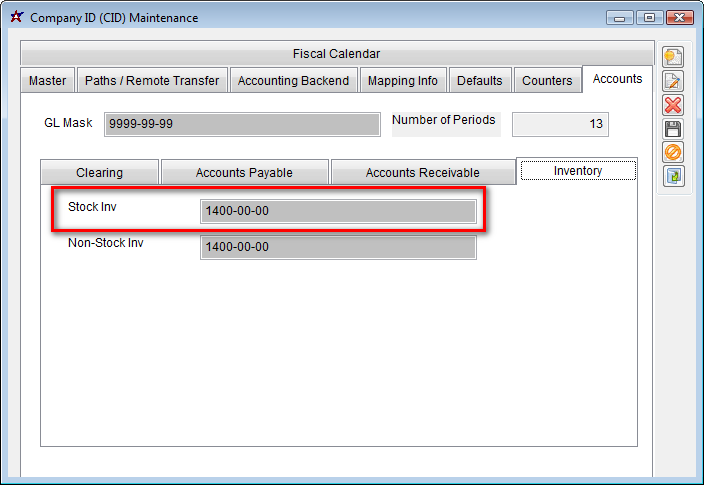
Task: Select the Clearing sub-tab
Action: (x=99, y=173)
